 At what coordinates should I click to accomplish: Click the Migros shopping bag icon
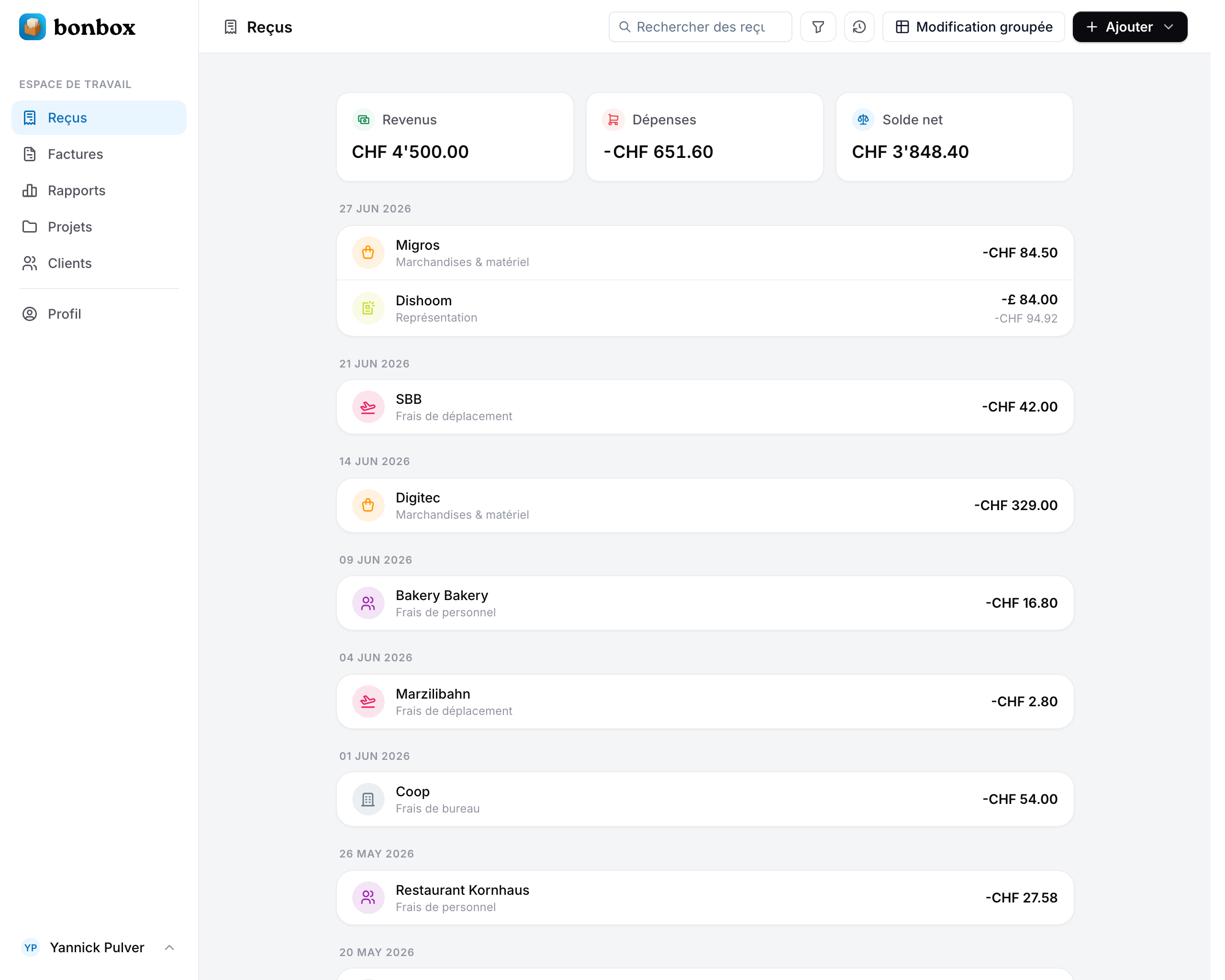coord(368,253)
